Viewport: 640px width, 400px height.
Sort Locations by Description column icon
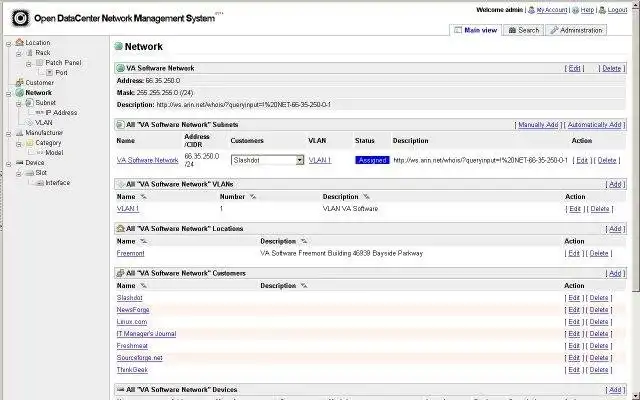pyautogui.click(x=304, y=241)
